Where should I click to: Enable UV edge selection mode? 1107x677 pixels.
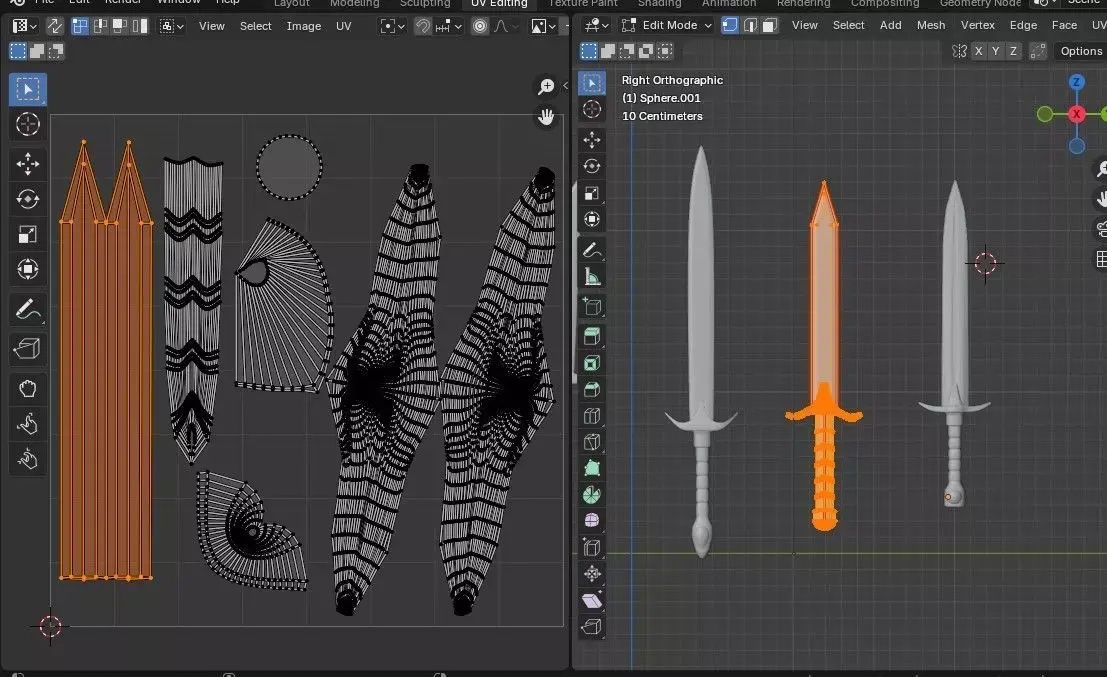point(100,26)
